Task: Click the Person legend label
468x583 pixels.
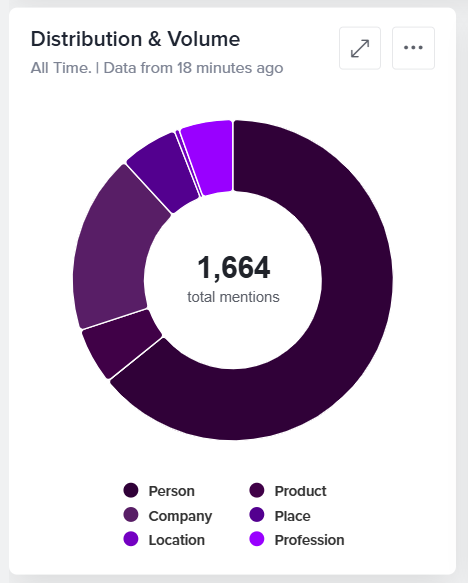Action: click(171, 491)
